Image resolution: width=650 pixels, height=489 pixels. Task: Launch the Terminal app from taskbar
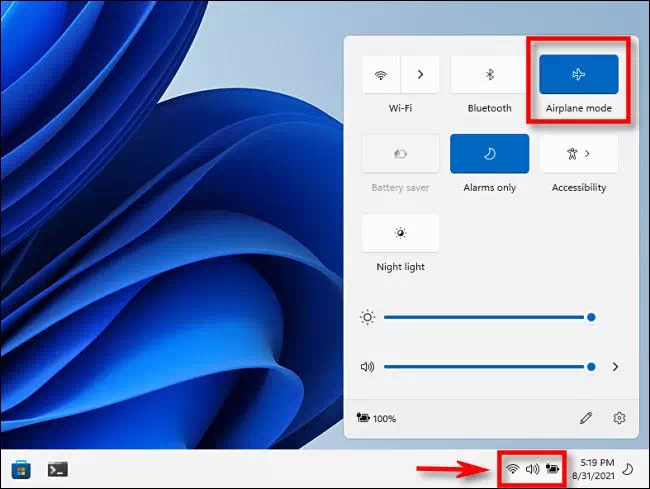58,469
